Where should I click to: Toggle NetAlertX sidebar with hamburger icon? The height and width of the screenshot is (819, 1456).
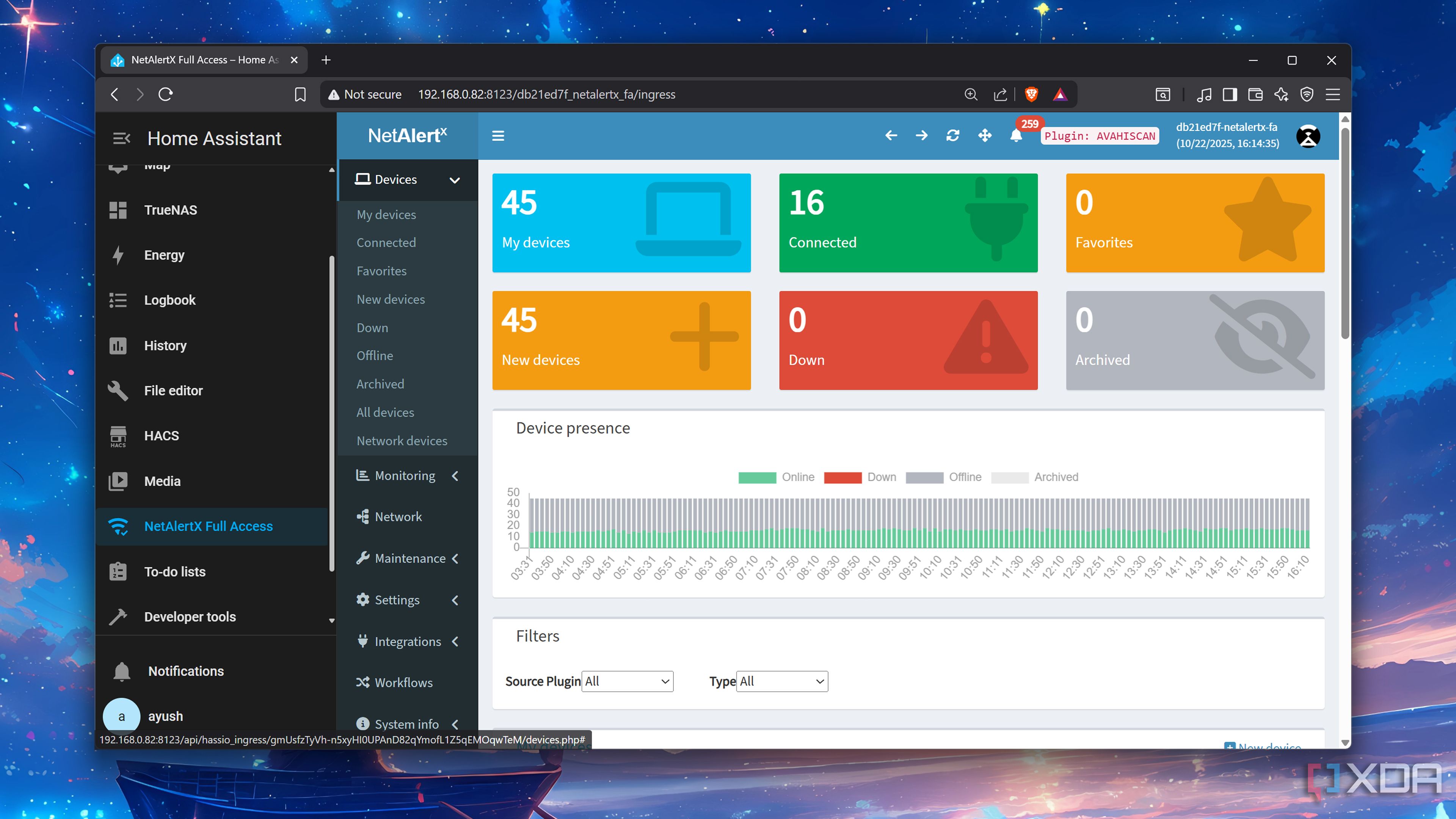point(498,136)
